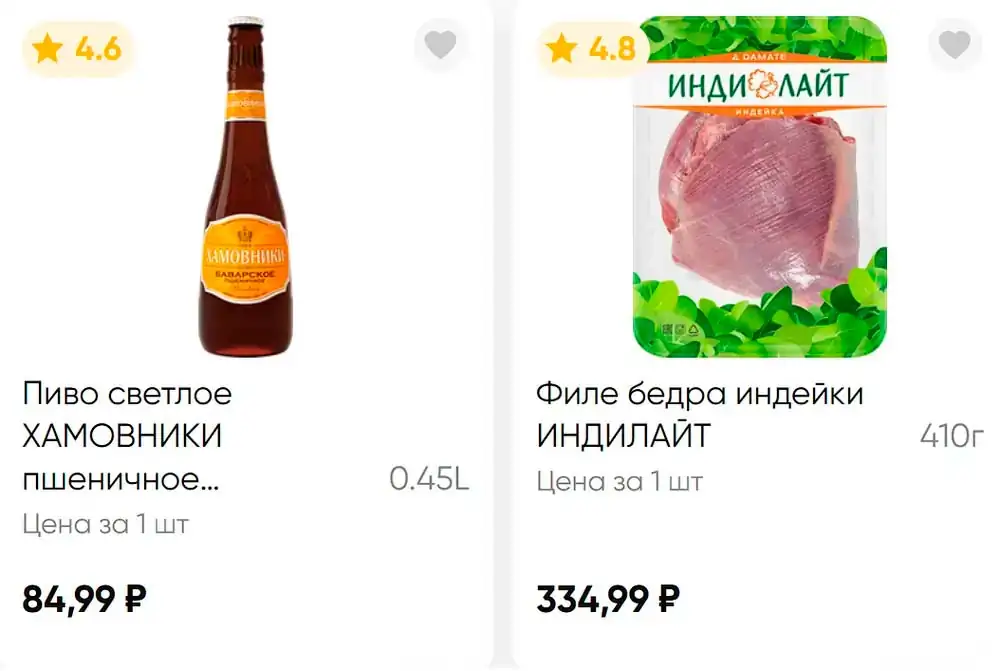Click the star icon in the turkey rating
Viewport: 1000px width, 671px height.
point(562,48)
